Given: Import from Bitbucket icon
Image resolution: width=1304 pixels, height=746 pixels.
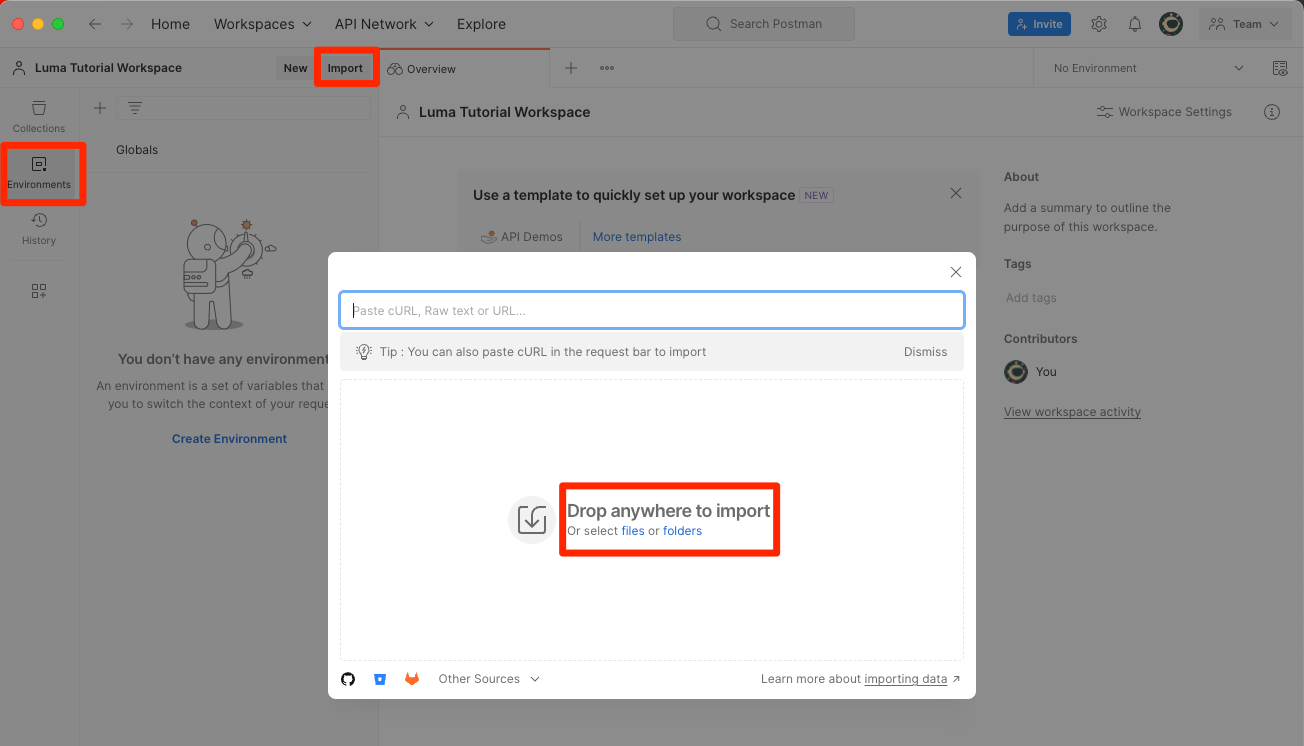Looking at the screenshot, I should tap(380, 679).
